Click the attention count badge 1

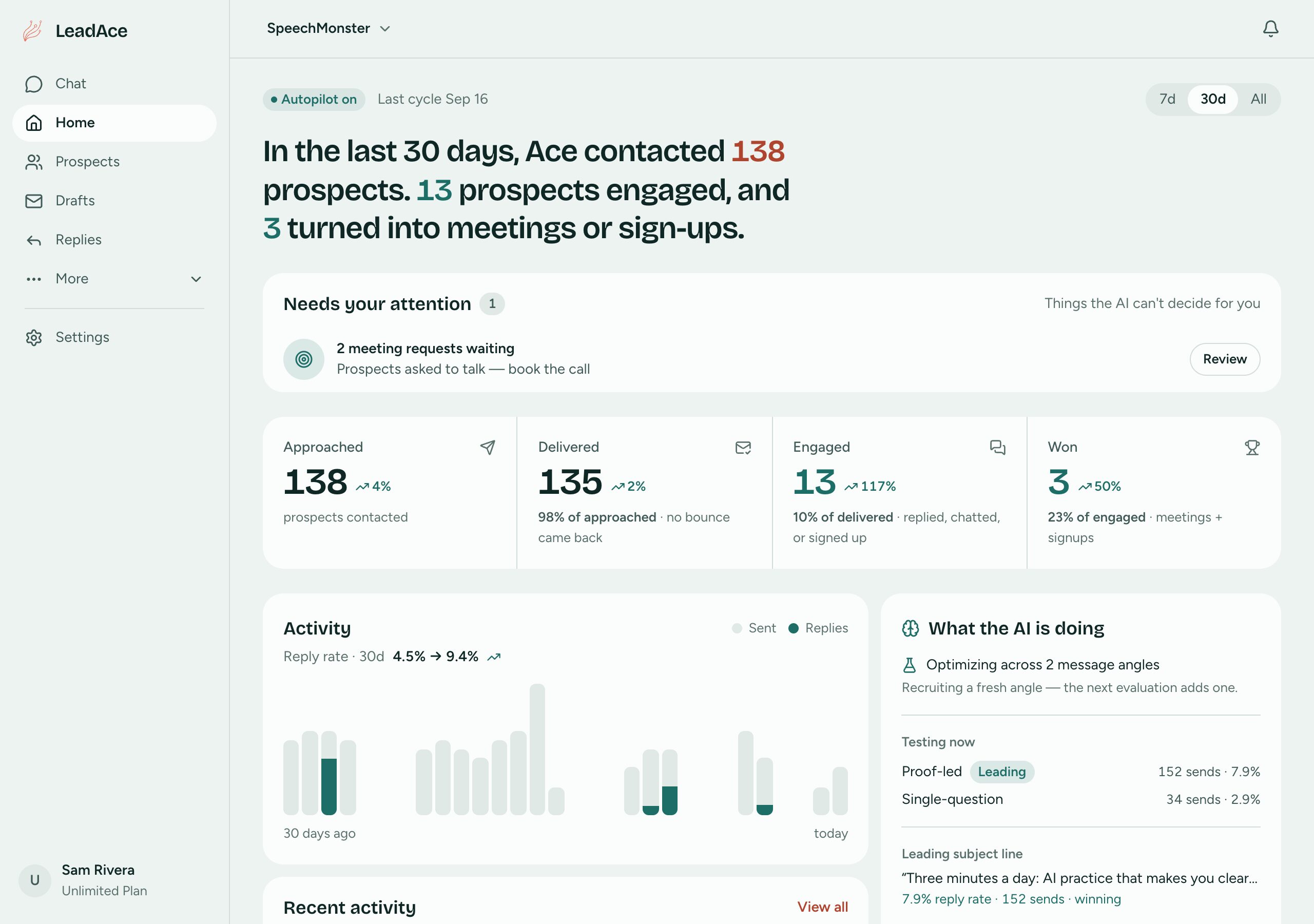pyautogui.click(x=492, y=304)
